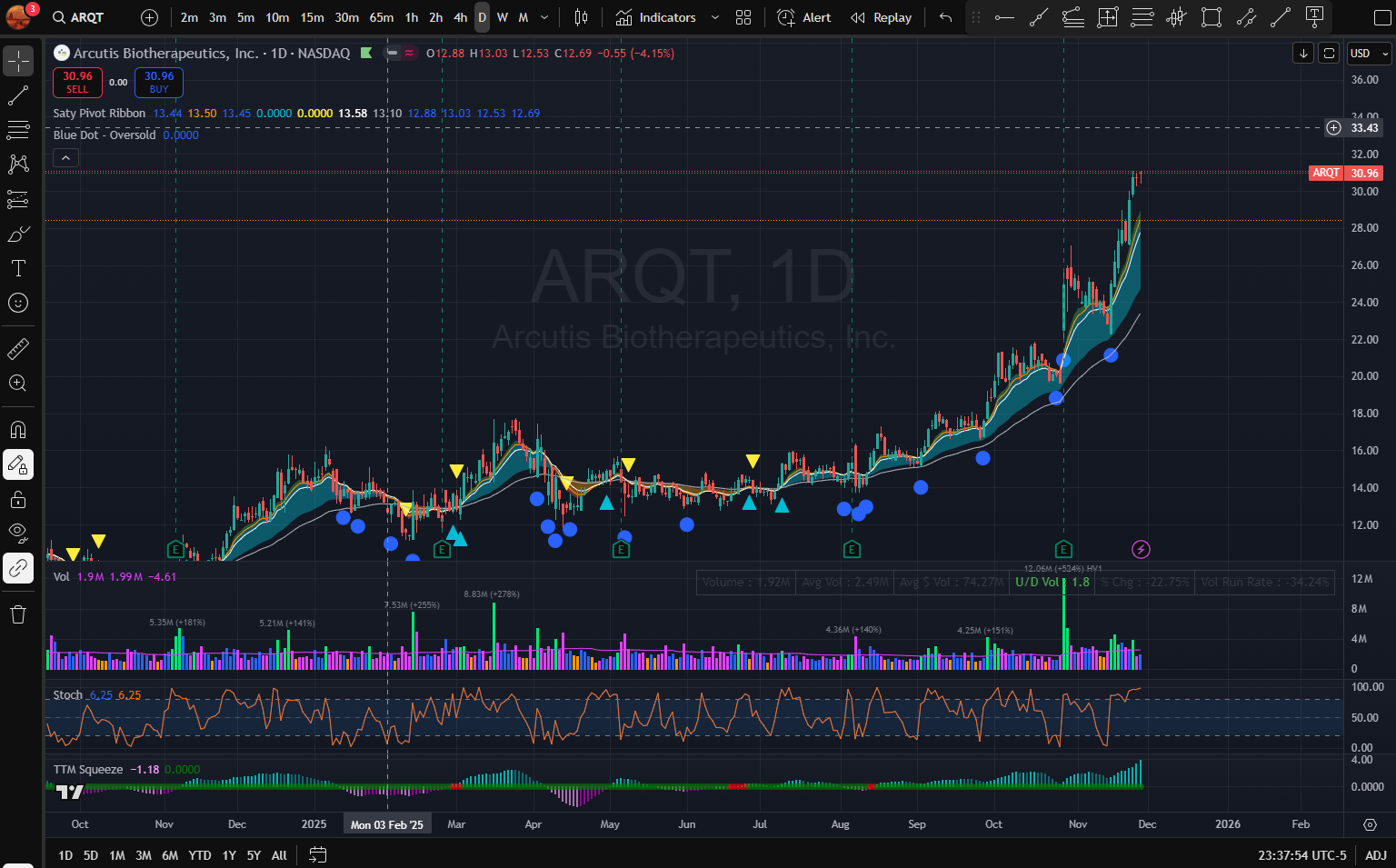Switch to the 4h timeframe
The image size is (1396, 868).
(461, 17)
